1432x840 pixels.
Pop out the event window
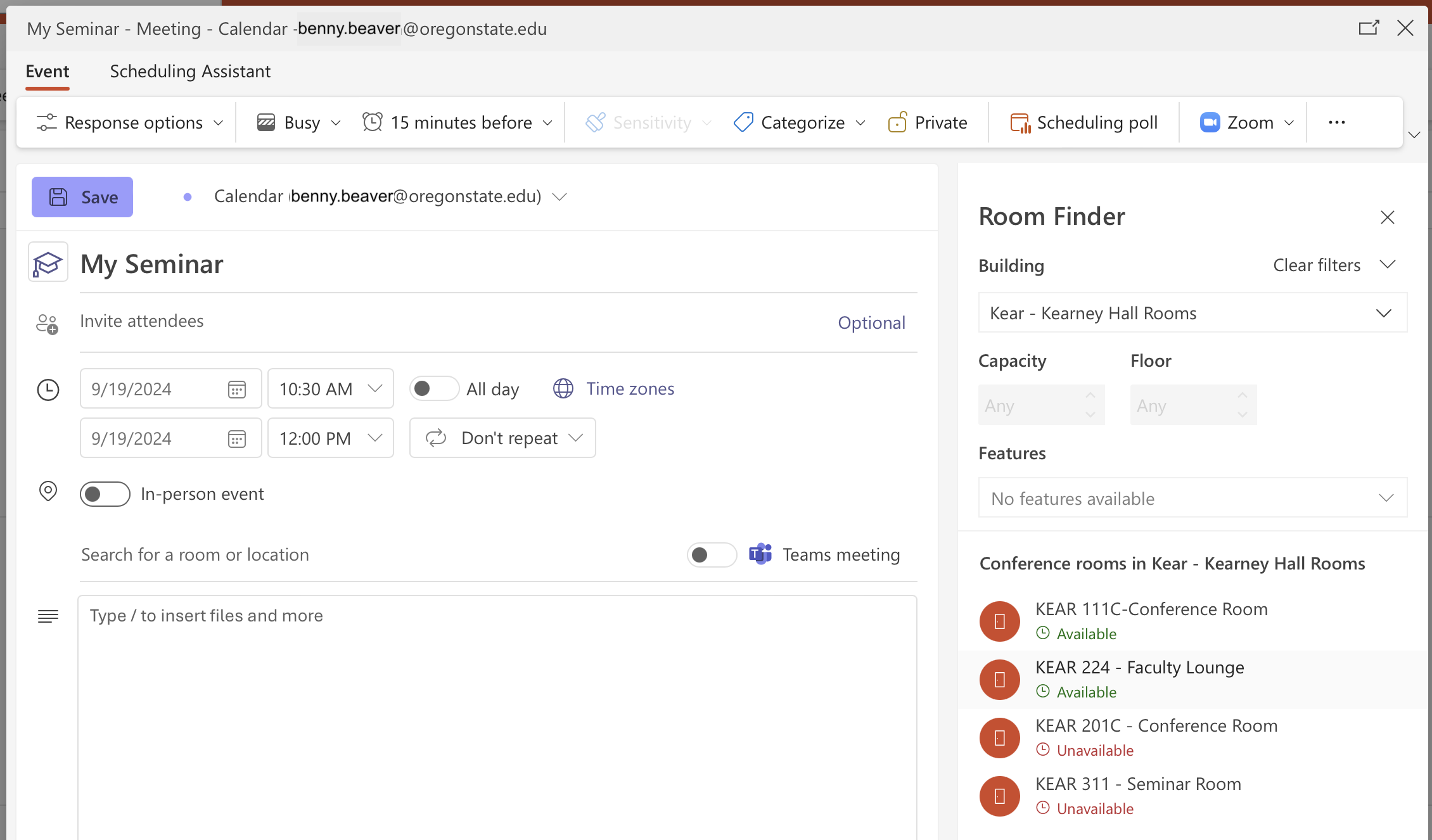(1369, 28)
